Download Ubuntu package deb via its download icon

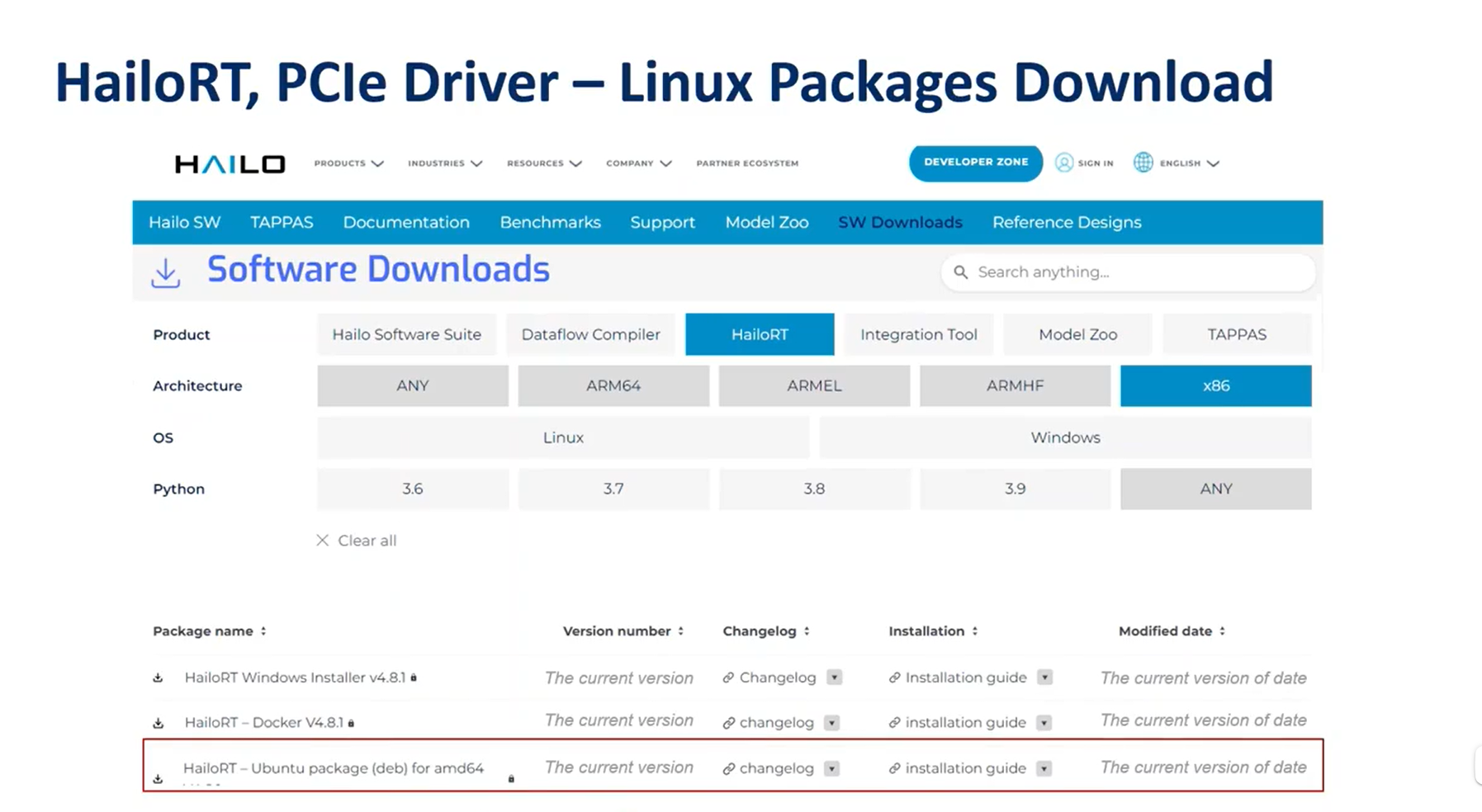point(158,778)
